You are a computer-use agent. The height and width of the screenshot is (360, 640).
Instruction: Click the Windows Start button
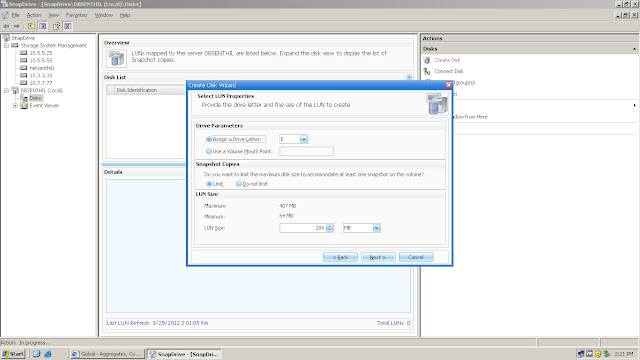click(13, 354)
